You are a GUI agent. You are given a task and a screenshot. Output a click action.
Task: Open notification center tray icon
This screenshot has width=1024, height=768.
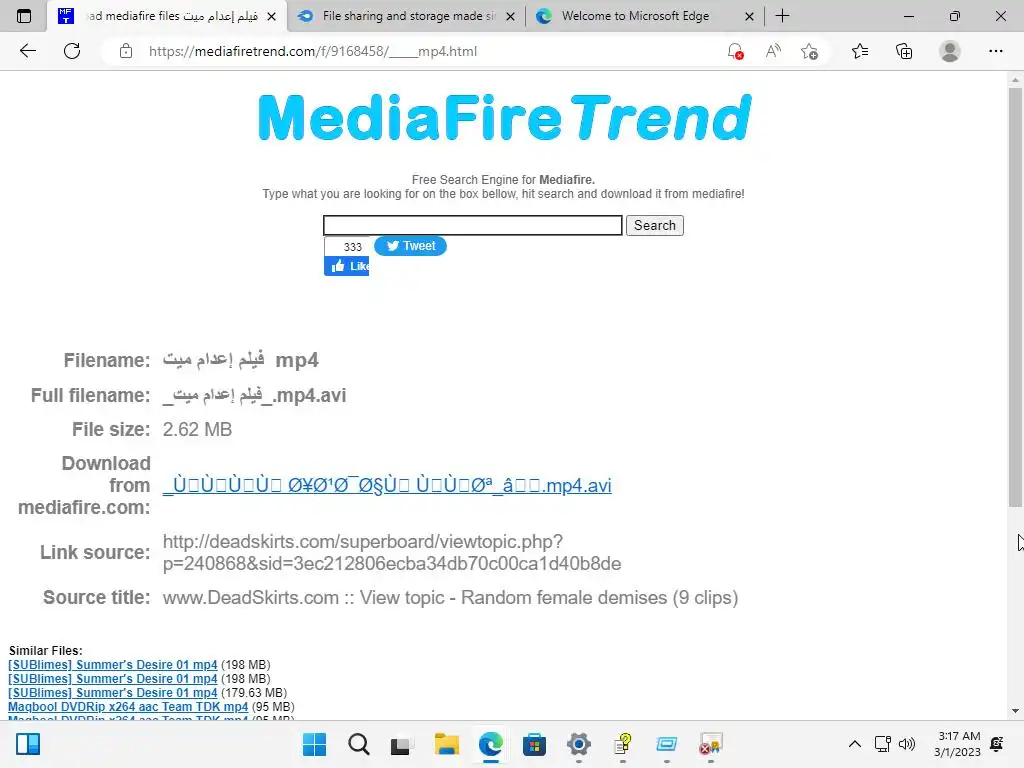[x=997, y=744]
